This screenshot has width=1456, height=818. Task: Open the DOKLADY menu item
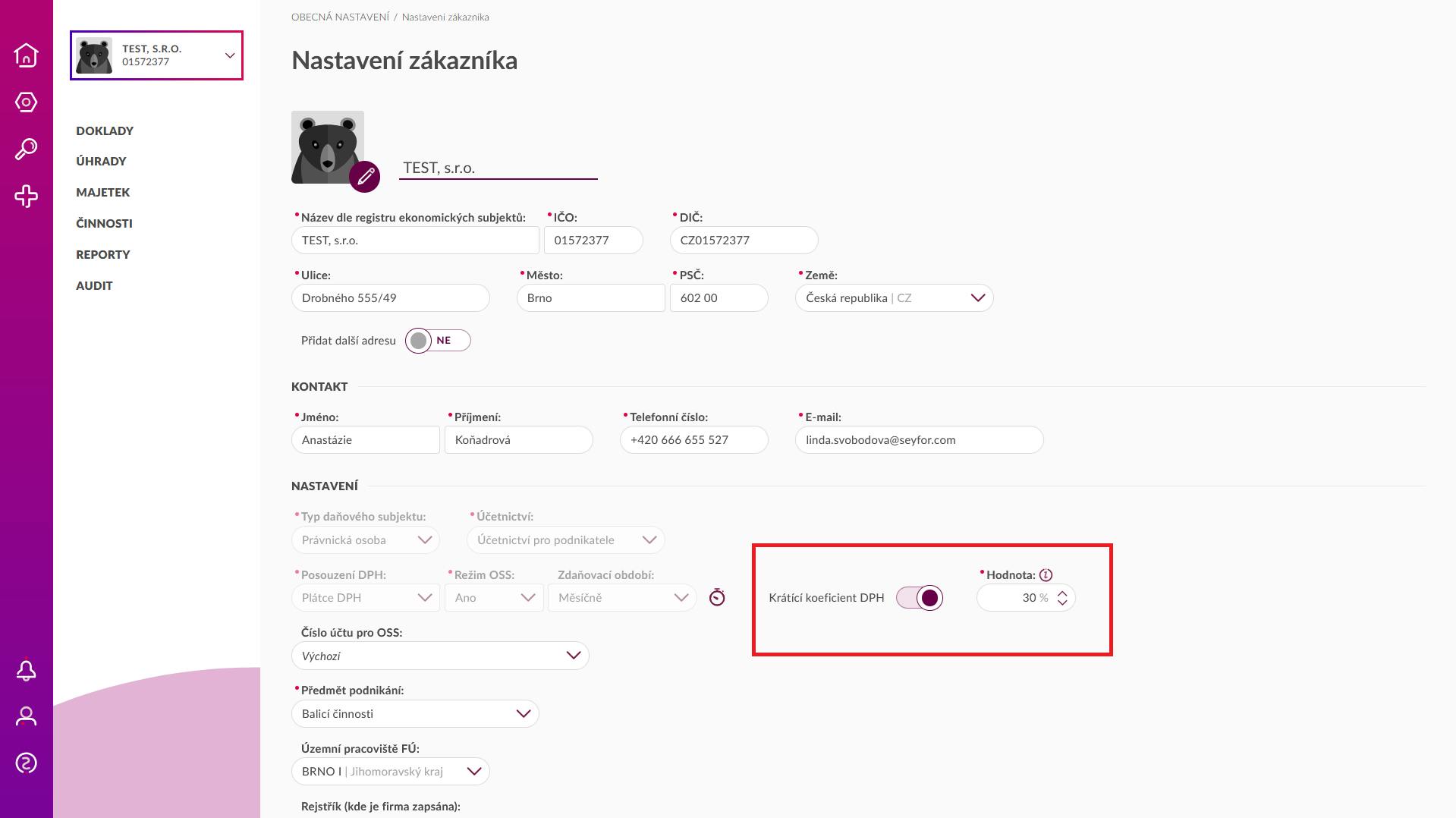105,131
